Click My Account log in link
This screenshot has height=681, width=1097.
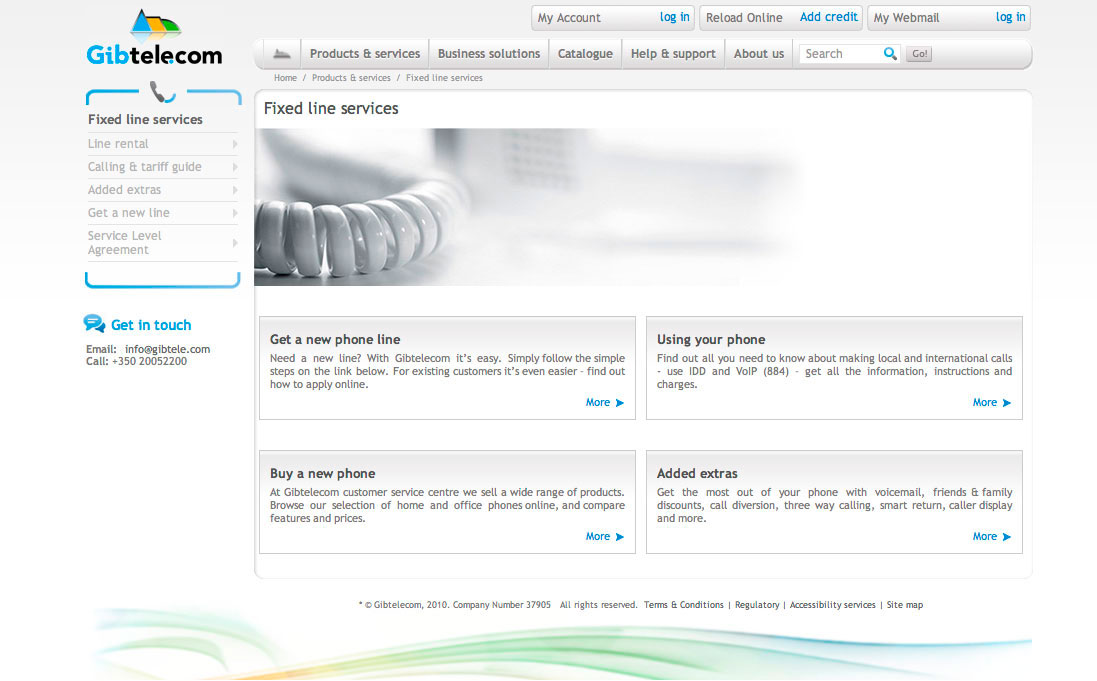[674, 17]
